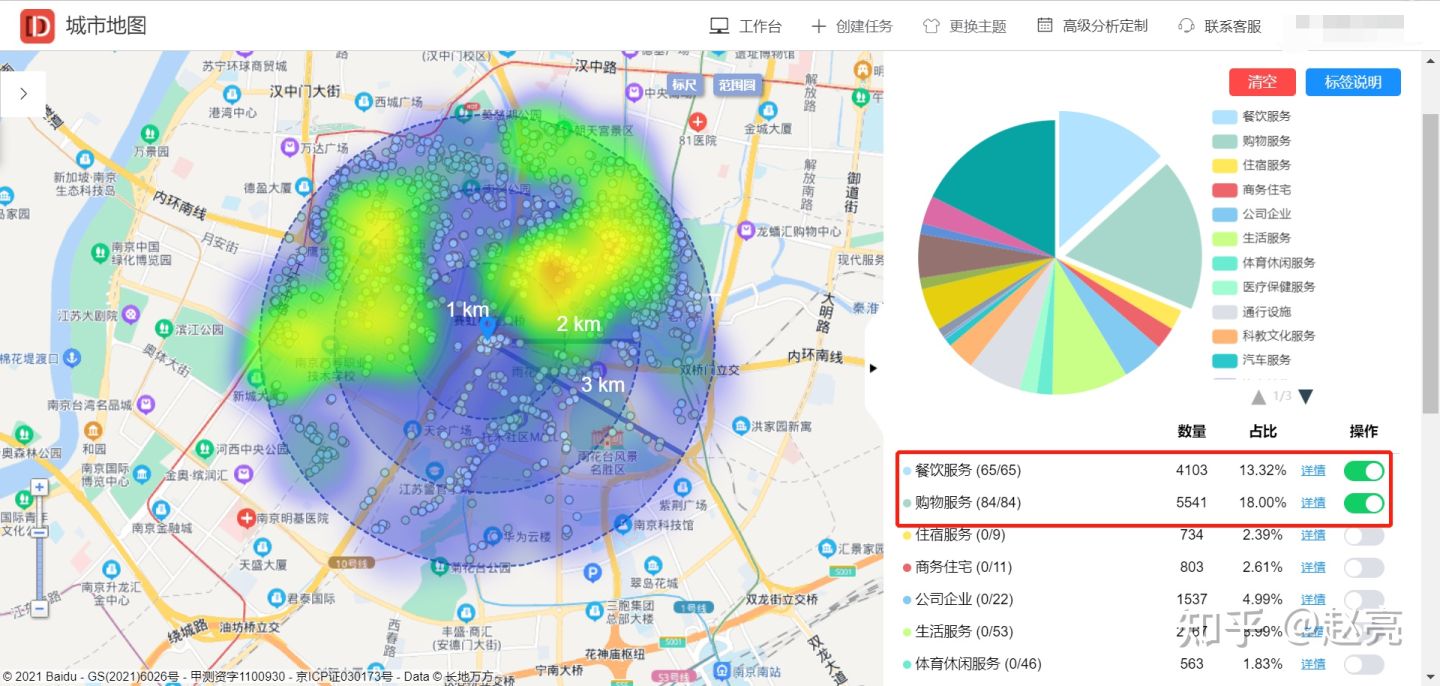Click the 德盈大厦 building marker

(306, 186)
